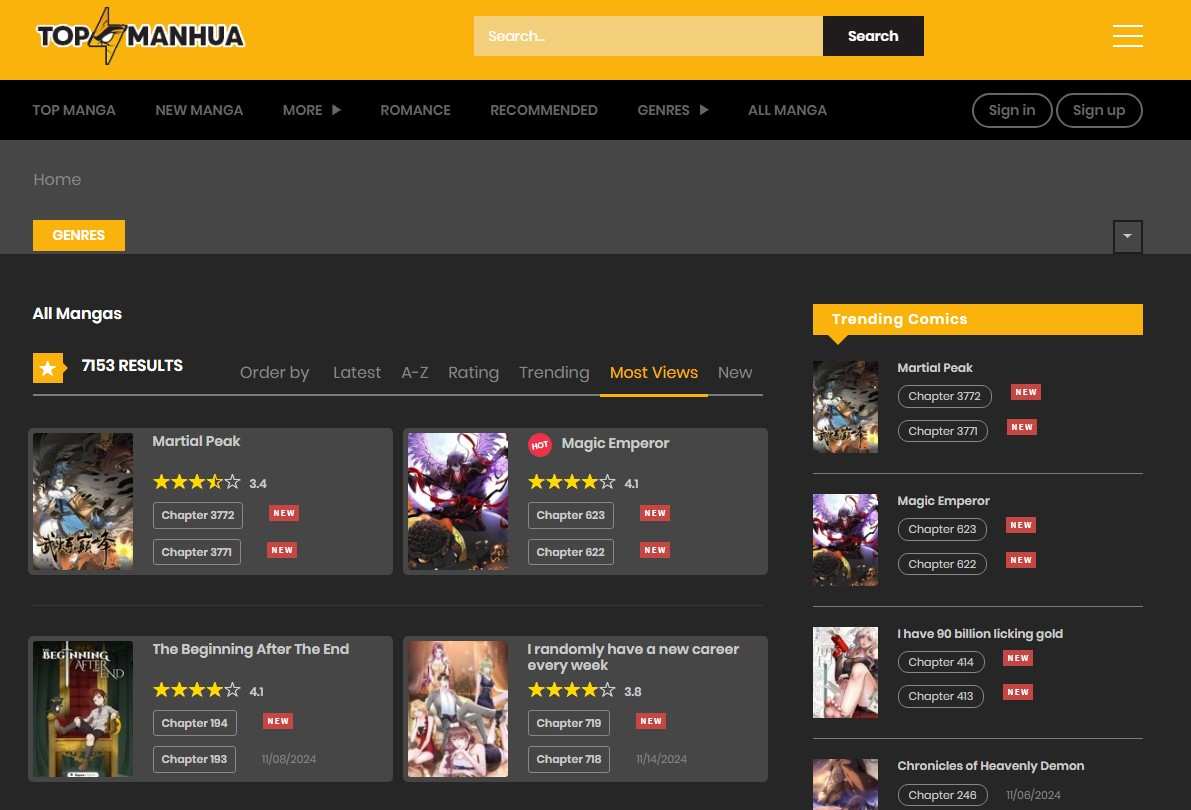Open Chapter 719 button
The width and height of the screenshot is (1191, 810).
point(569,723)
